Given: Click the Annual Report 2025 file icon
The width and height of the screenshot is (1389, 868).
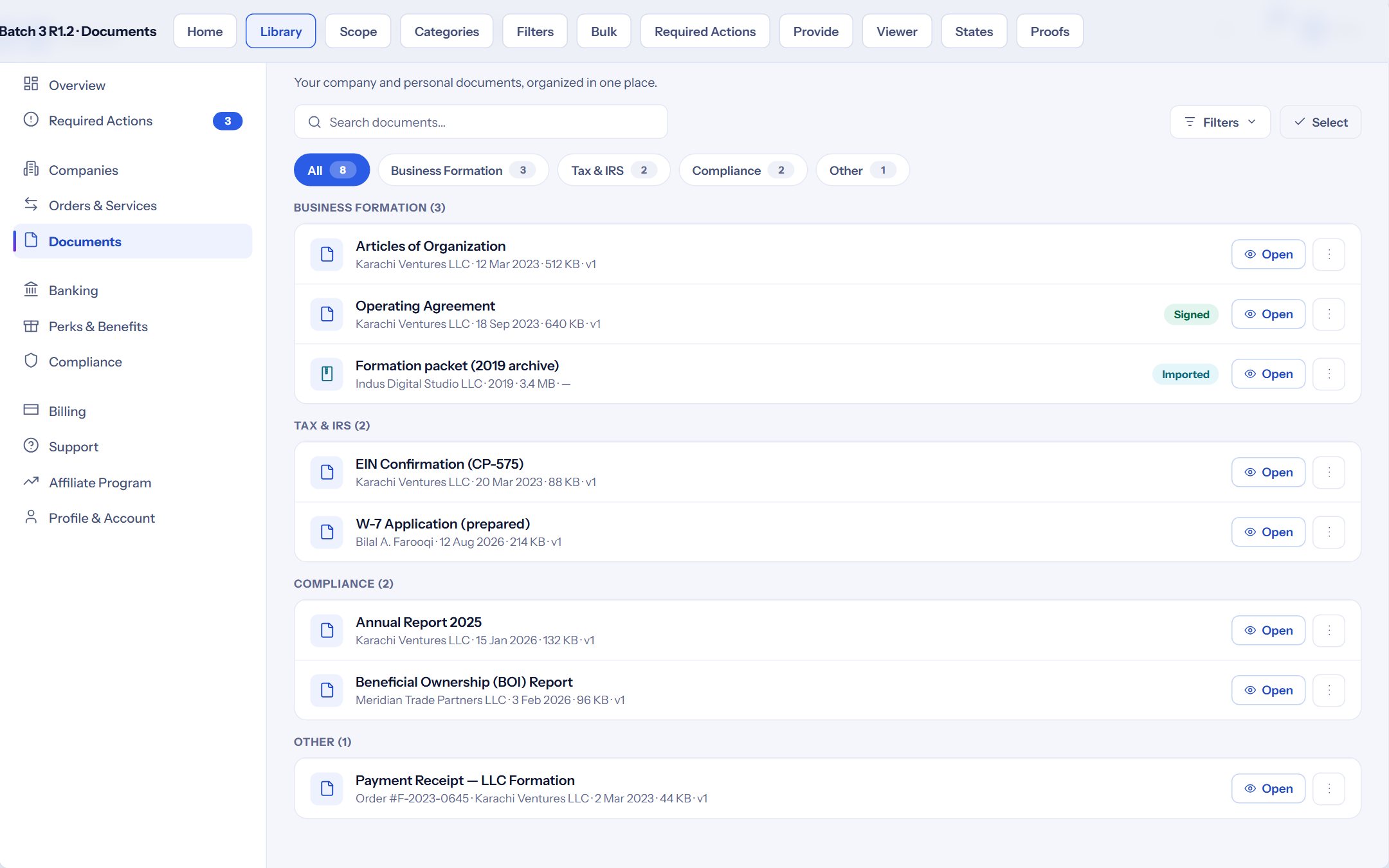Looking at the screenshot, I should 327,631.
